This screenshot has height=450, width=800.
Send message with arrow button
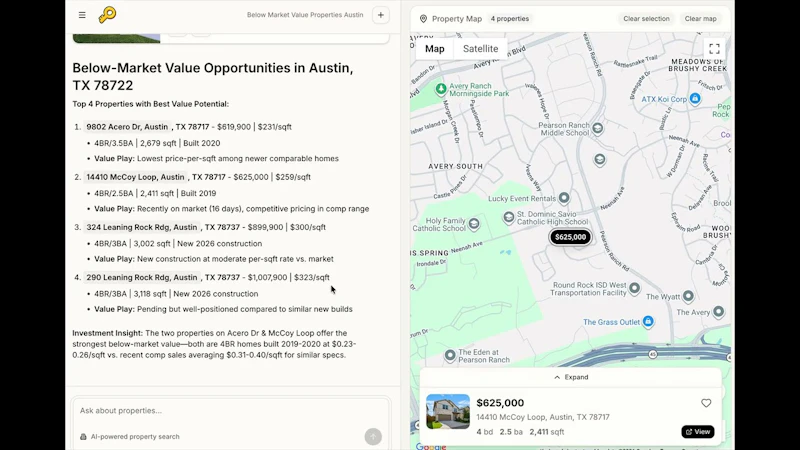pos(373,437)
